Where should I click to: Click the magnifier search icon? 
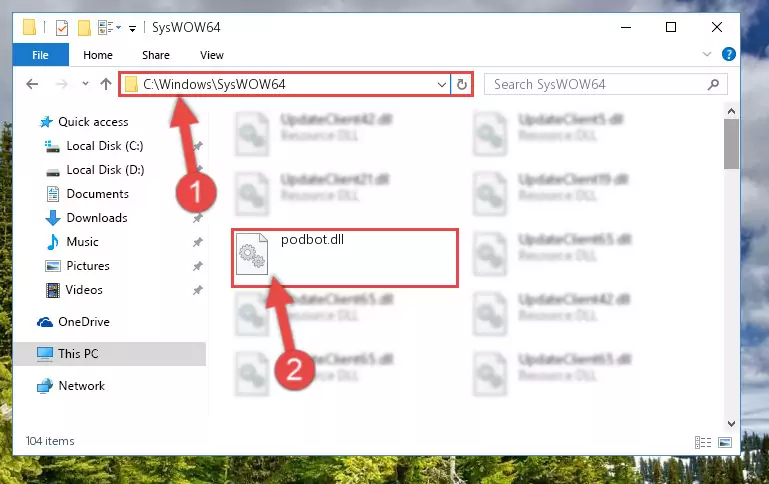[x=713, y=84]
